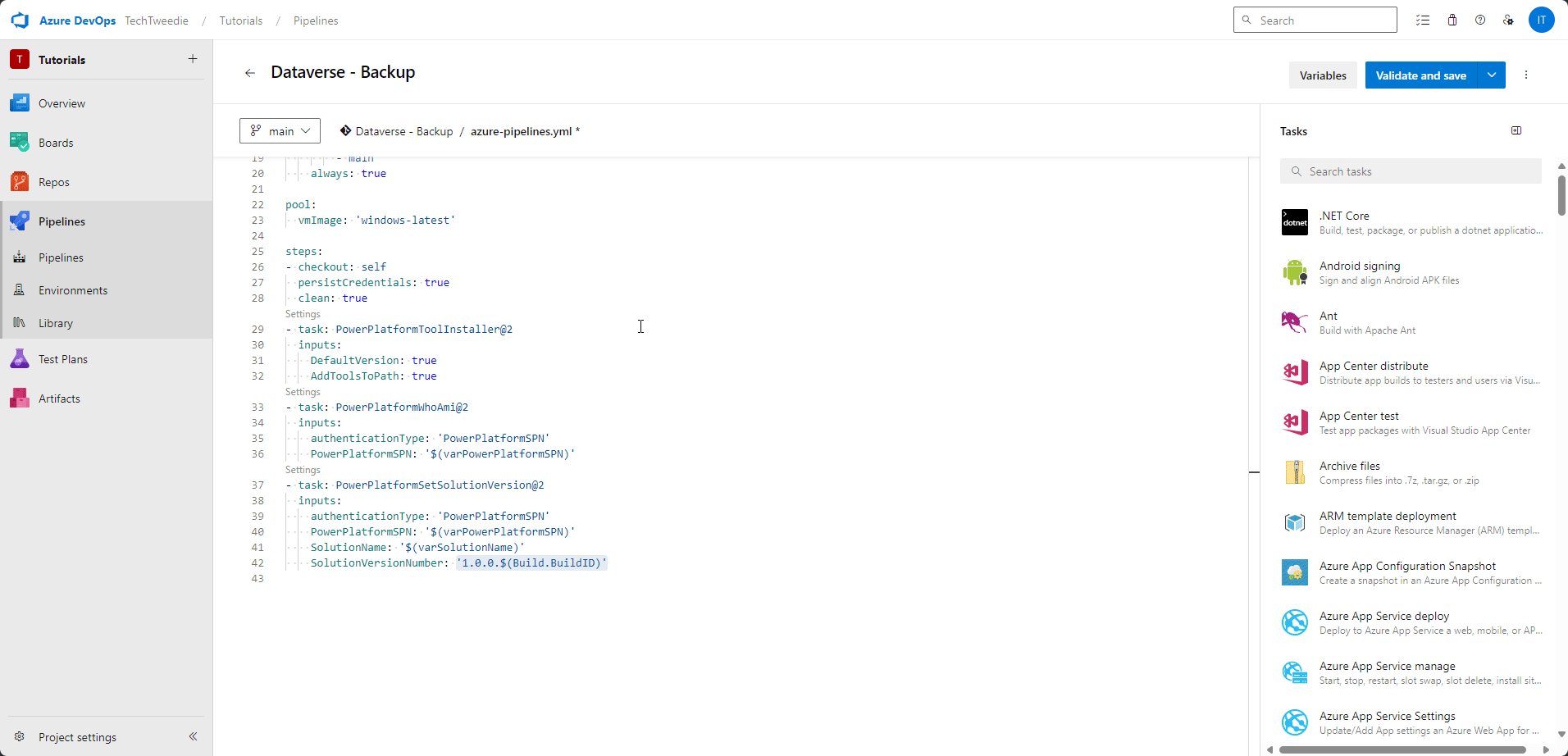Open Boards from the sidebar

56,142
